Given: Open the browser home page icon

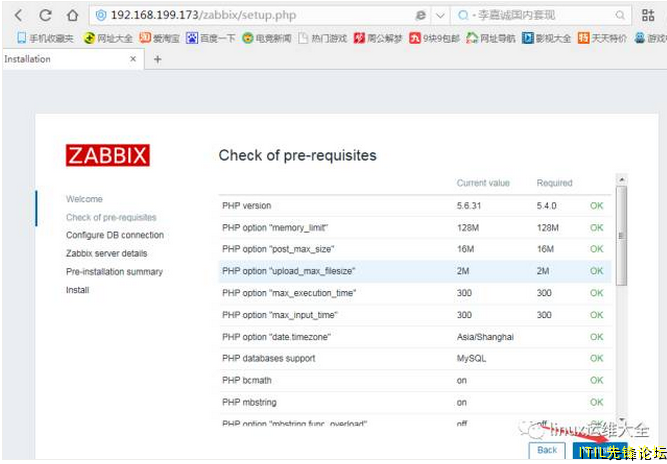Looking at the screenshot, I should coord(73,16).
